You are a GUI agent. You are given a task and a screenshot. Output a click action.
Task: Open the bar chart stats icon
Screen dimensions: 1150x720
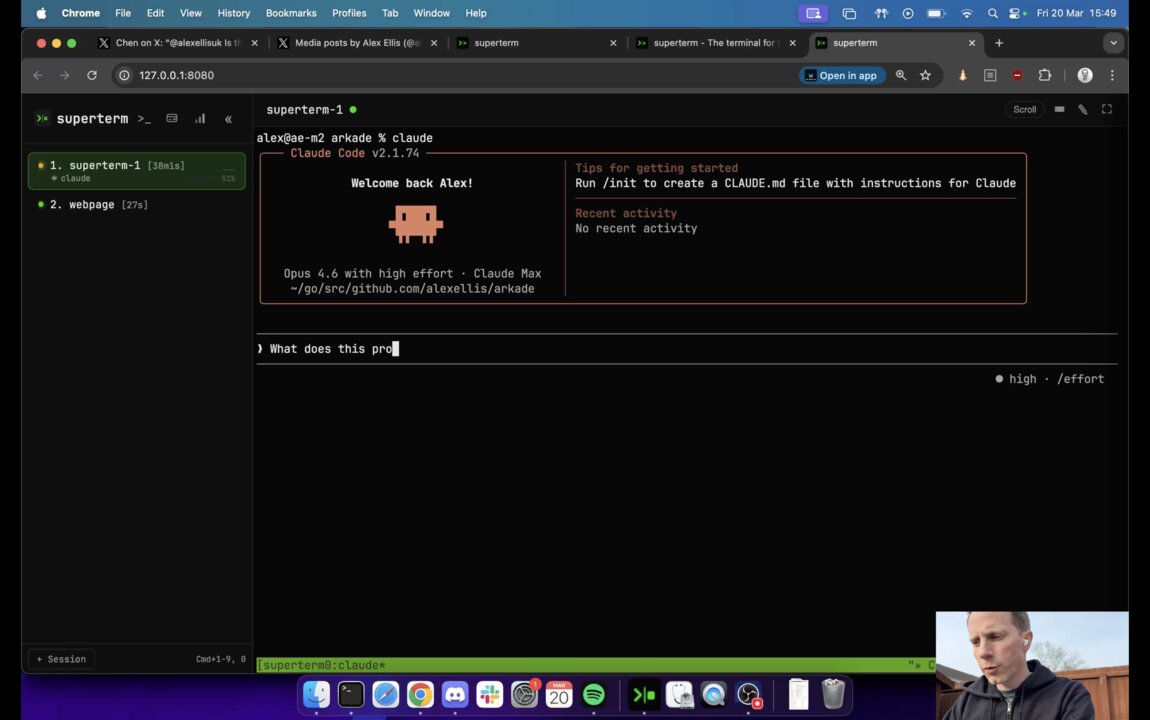pos(200,119)
